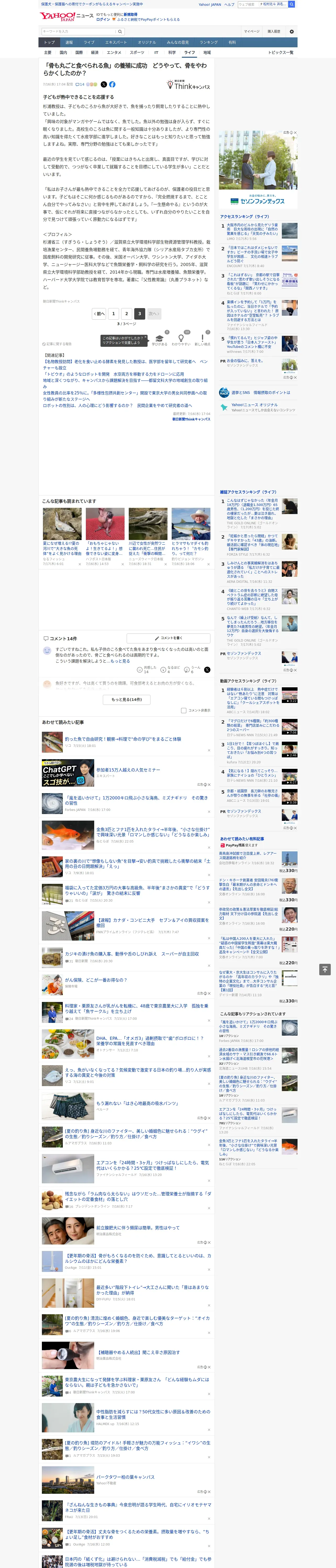Select the 国内 category
The image size is (336, 1568).
tap(63, 52)
